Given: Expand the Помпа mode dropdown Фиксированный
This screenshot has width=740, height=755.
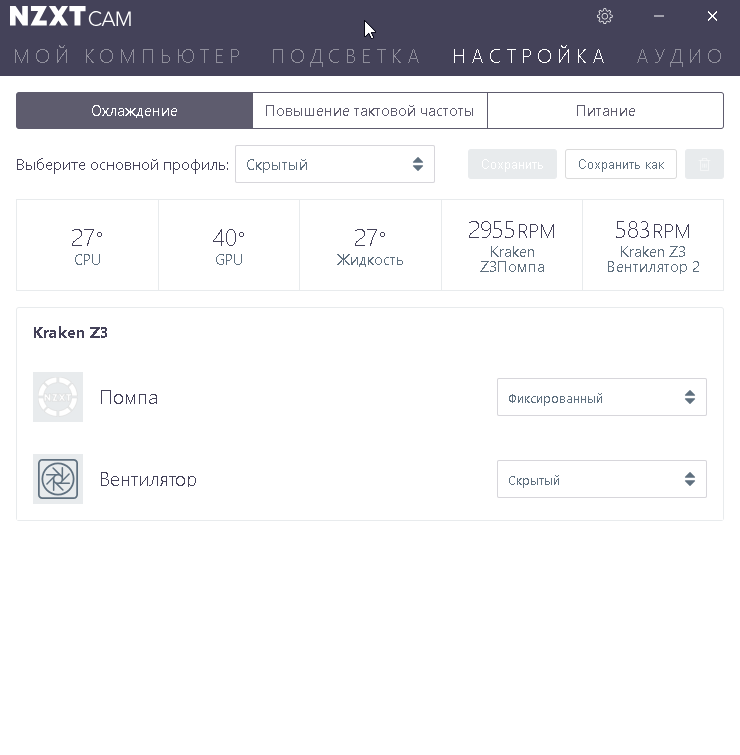Looking at the screenshot, I should coord(601,397).
